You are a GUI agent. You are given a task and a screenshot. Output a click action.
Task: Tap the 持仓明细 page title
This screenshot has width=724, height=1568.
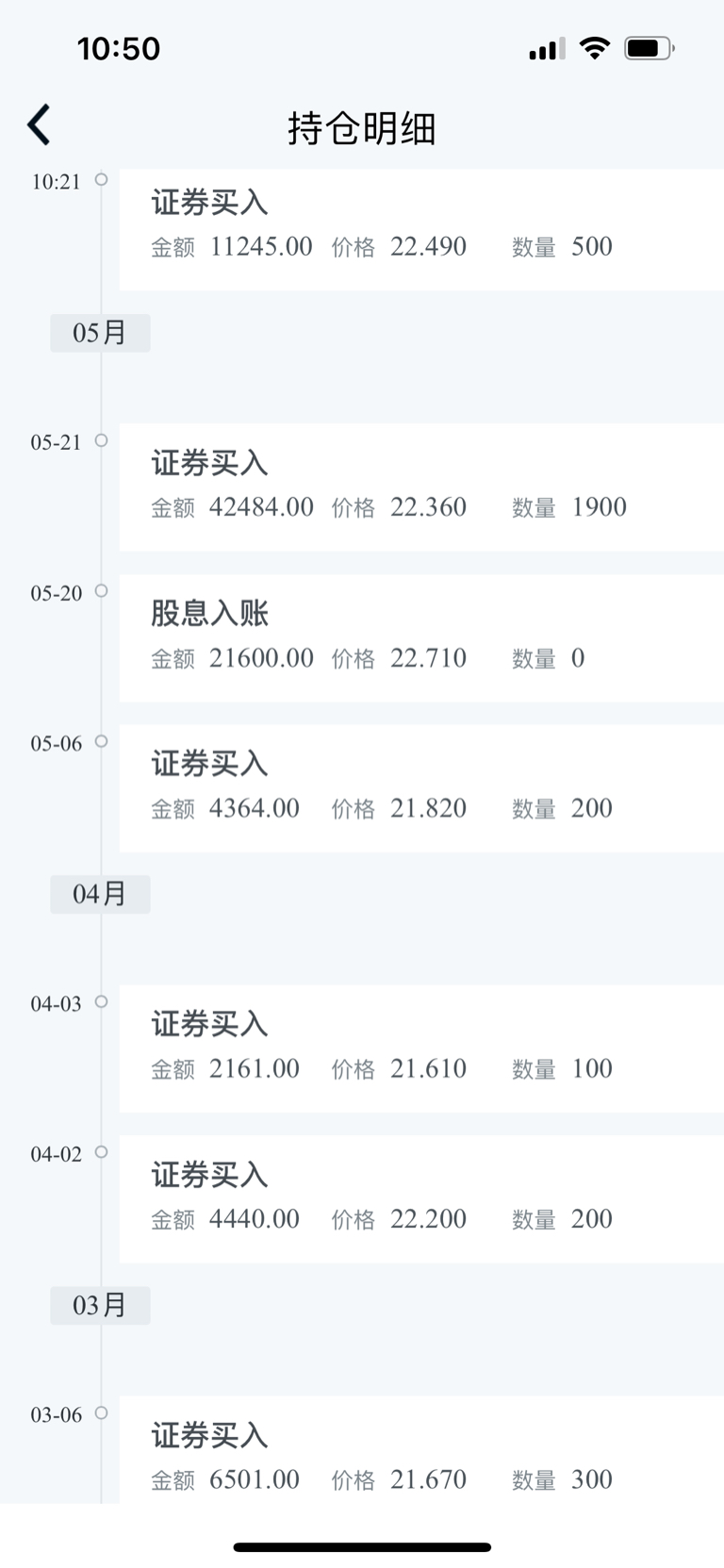pyautogui.click(x=362, y=128)
